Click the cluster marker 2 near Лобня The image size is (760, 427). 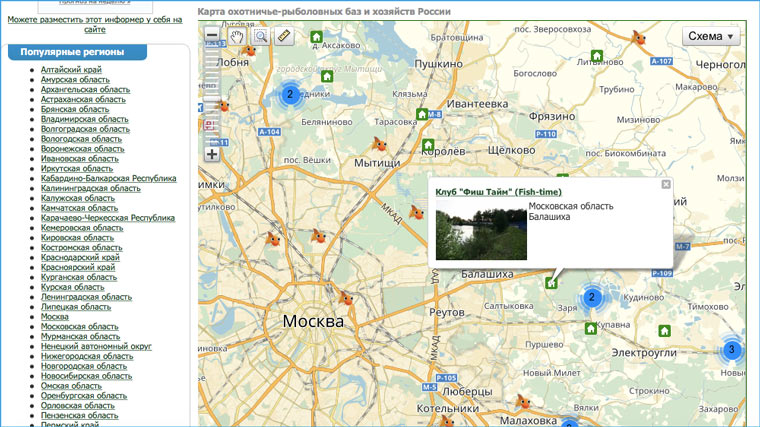289,95
